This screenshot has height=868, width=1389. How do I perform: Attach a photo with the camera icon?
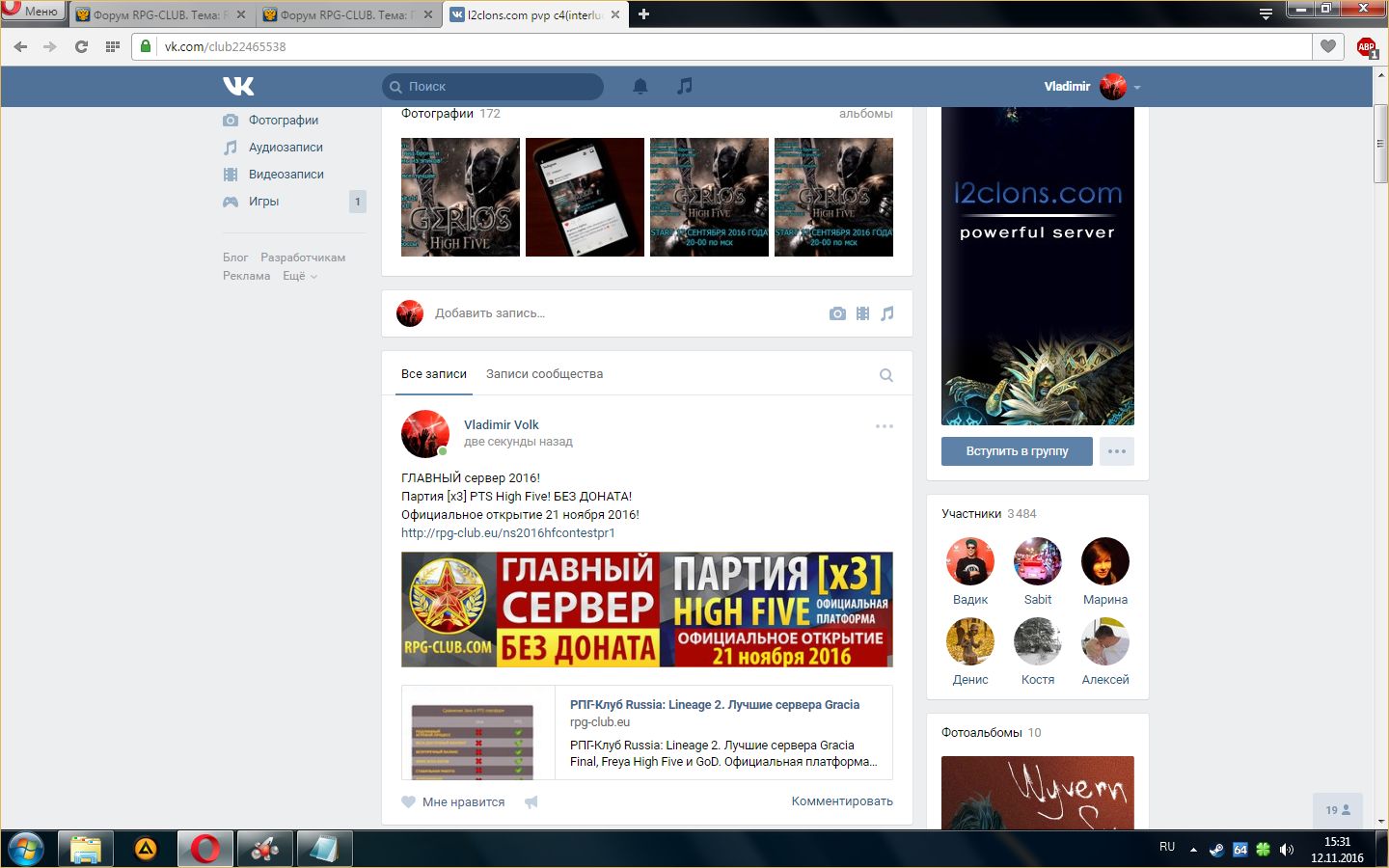(837, 313)
